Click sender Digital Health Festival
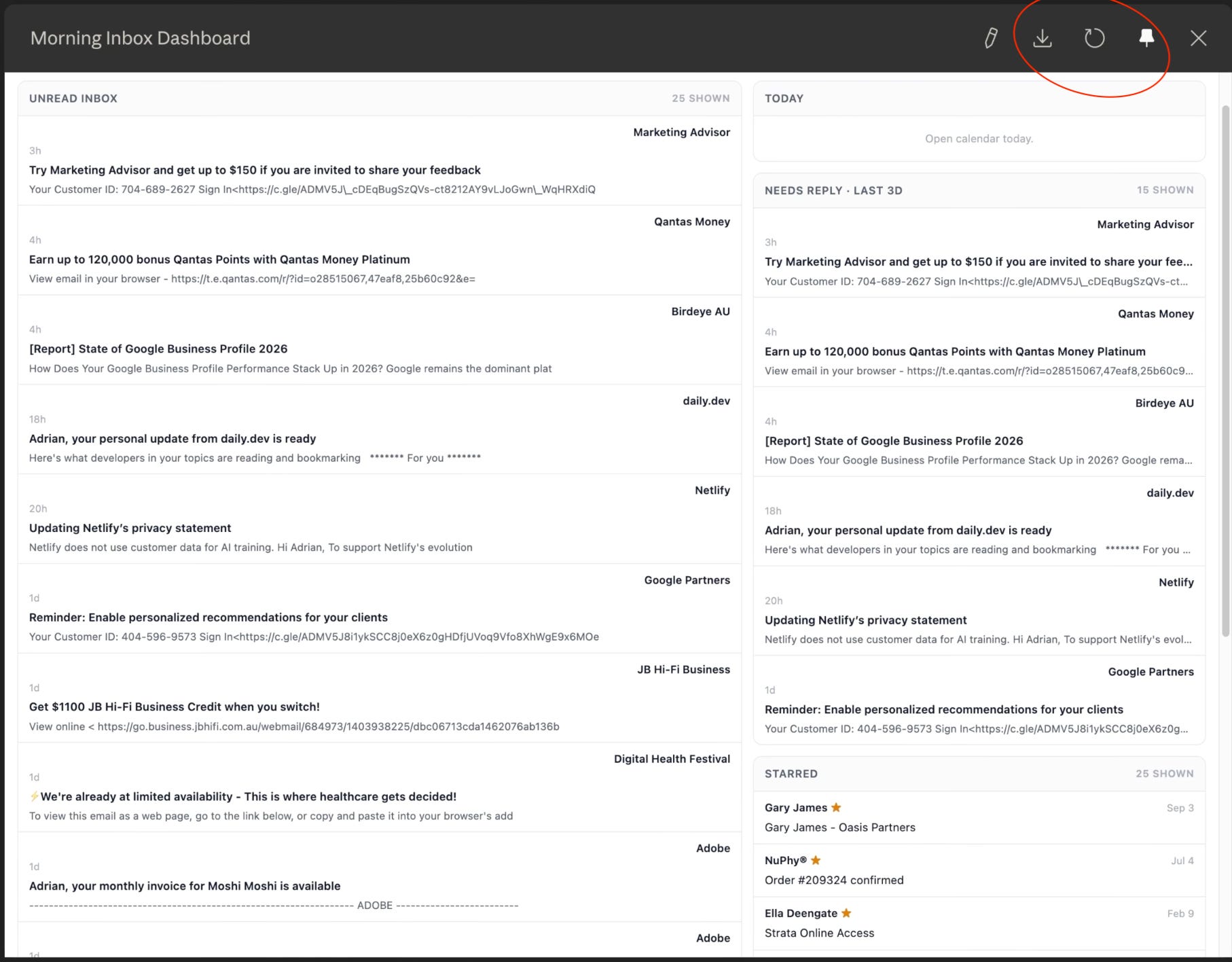 (x=672, y=759)
